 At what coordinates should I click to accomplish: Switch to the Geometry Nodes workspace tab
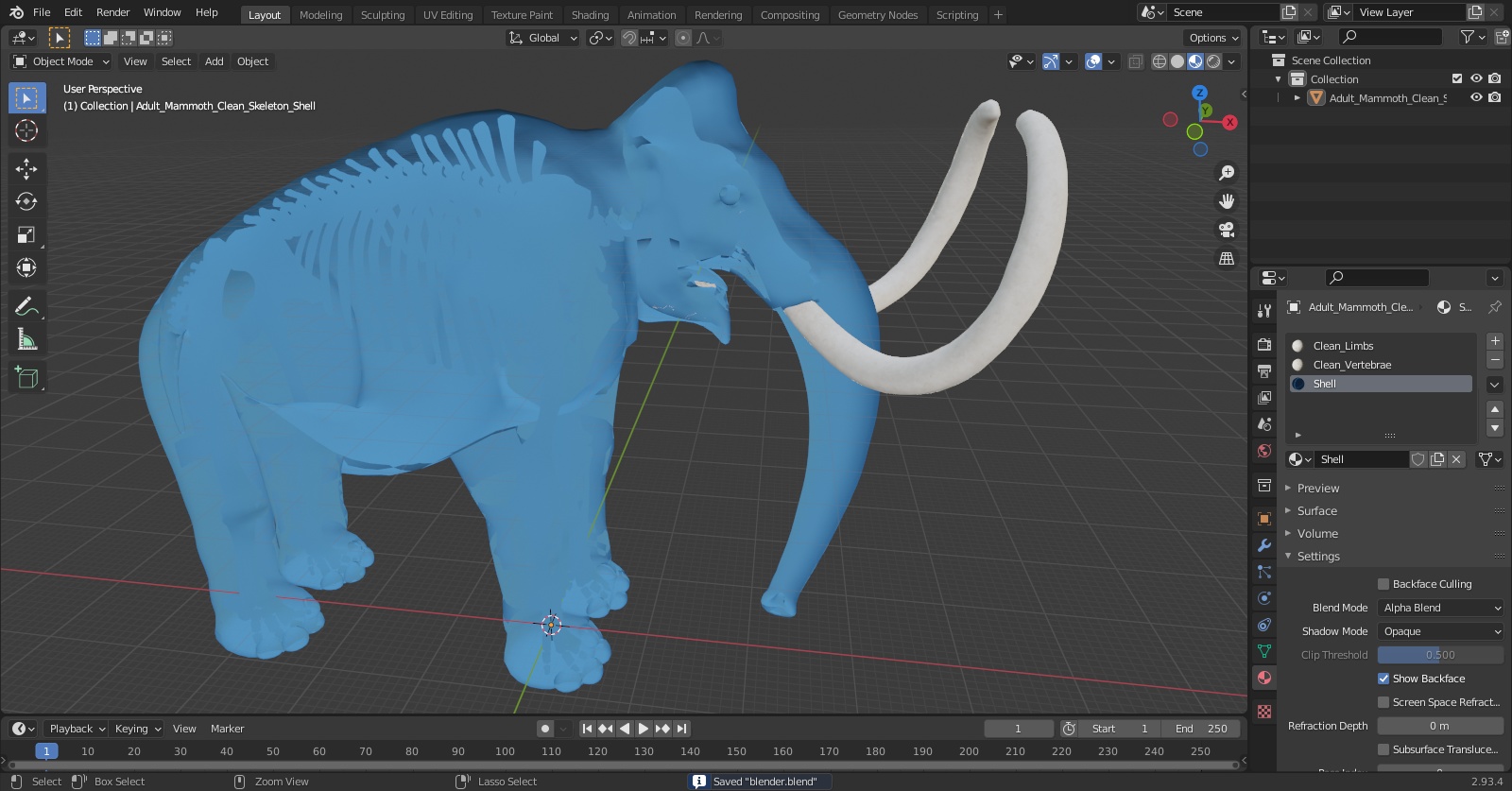coord(878,15)
